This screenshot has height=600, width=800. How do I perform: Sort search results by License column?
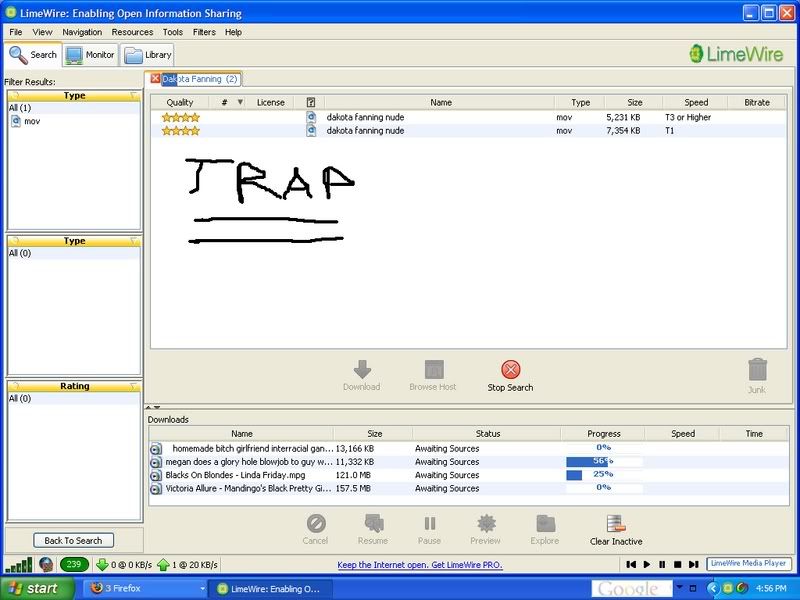271,103
